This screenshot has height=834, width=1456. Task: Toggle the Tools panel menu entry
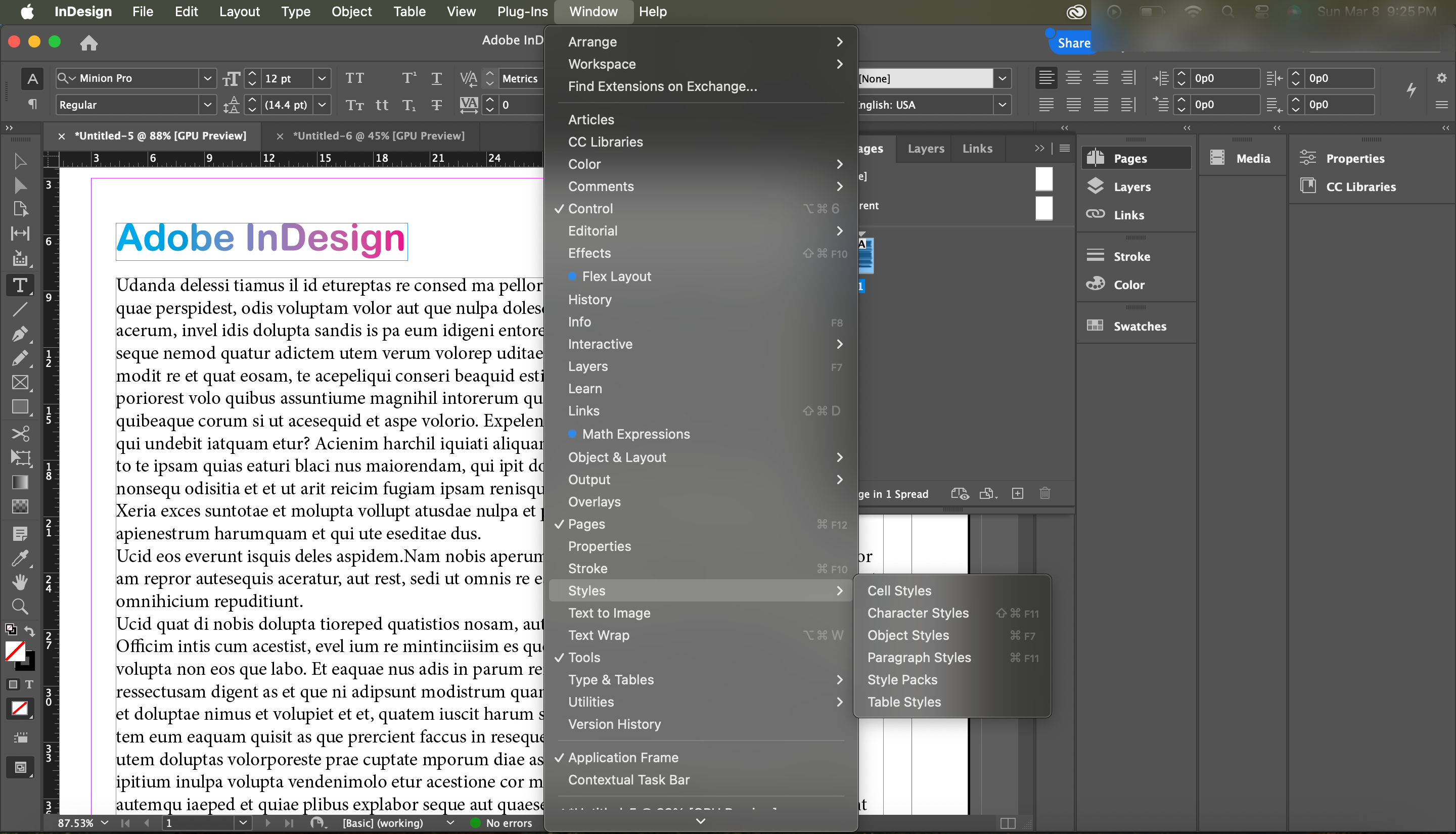(583, 658)
